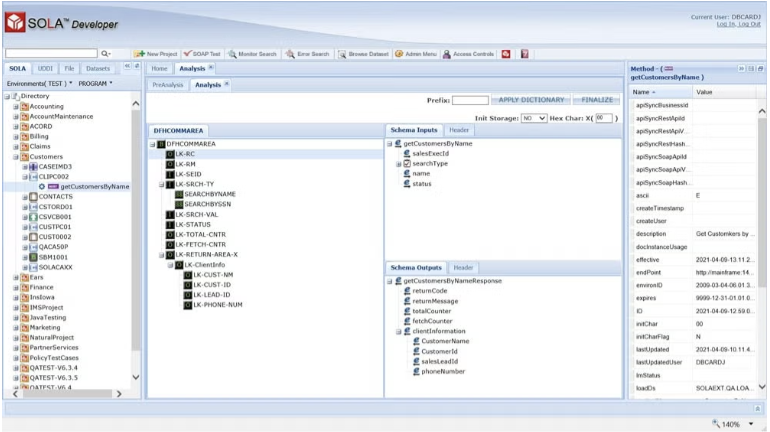Click the main search text box
The width and height of the screenshot is (770, 432).
(x=52, y=54)
